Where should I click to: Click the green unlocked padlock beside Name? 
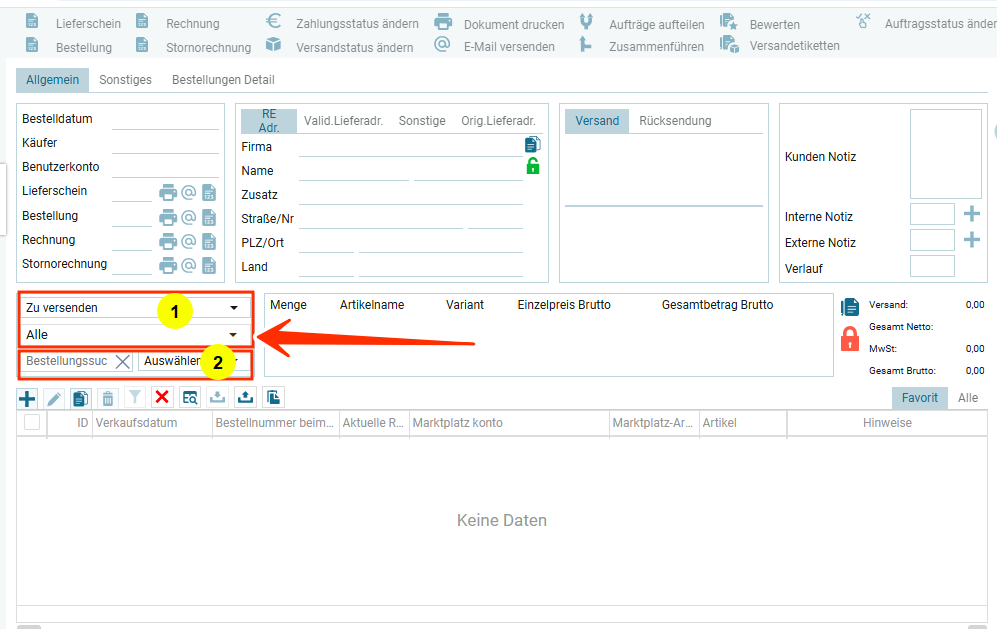point(532,167)
